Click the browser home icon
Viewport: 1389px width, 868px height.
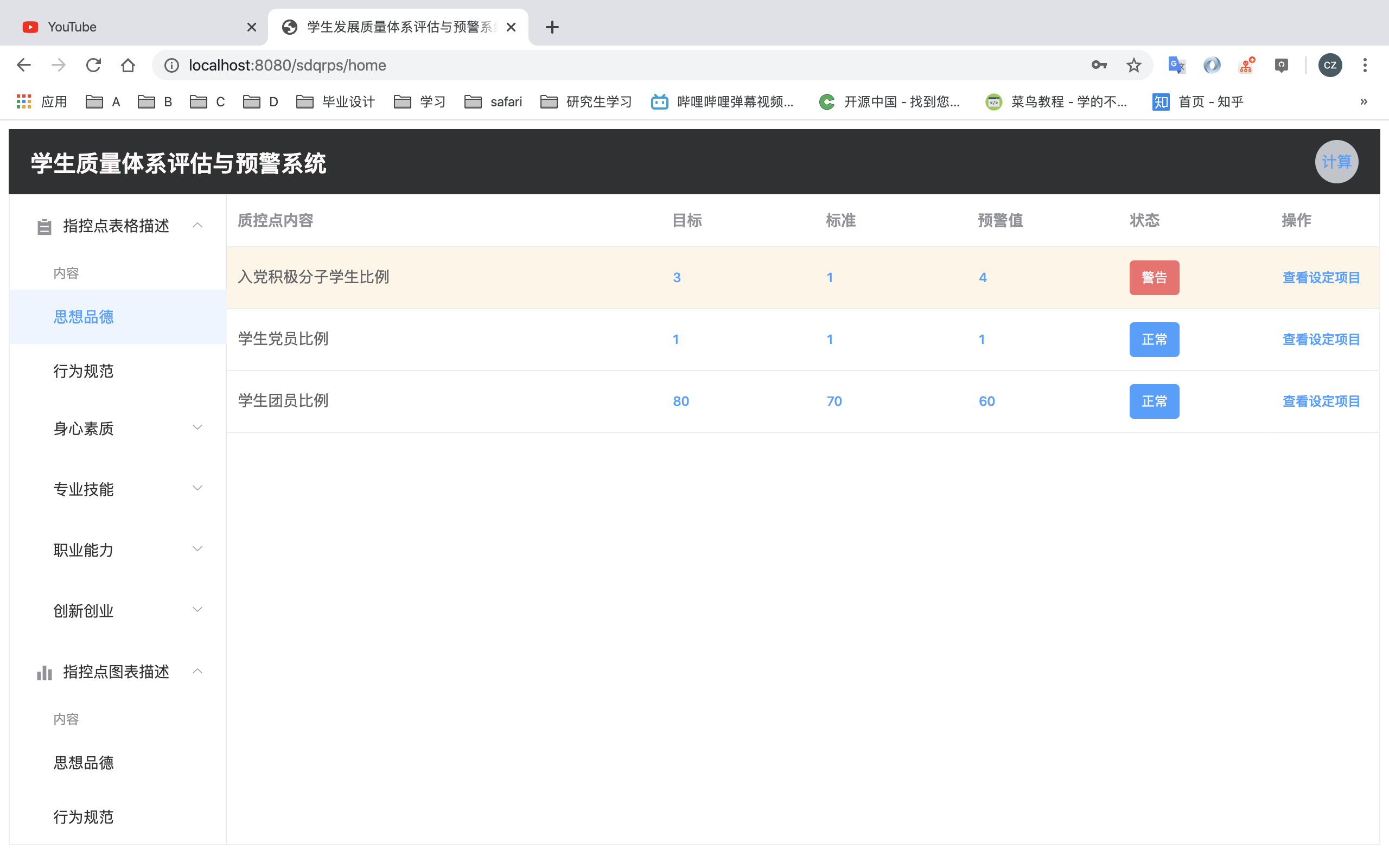[x=128, y=65]
